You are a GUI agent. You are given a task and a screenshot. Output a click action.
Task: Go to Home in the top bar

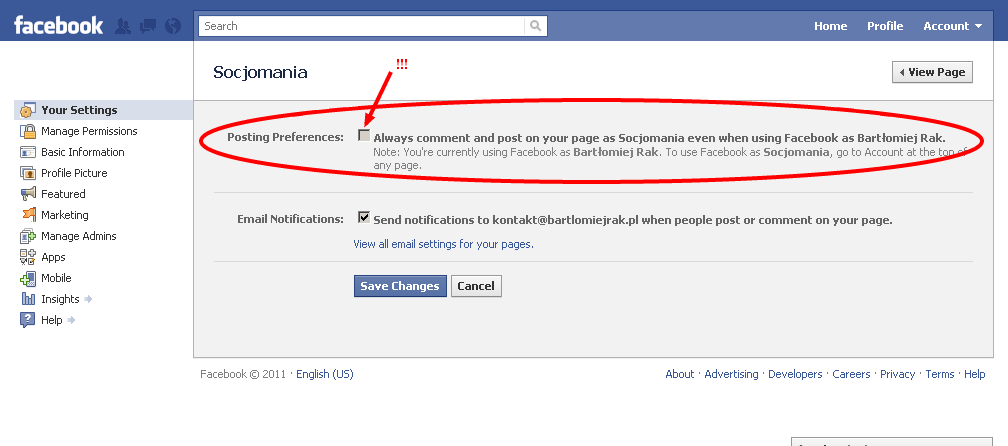831,26
